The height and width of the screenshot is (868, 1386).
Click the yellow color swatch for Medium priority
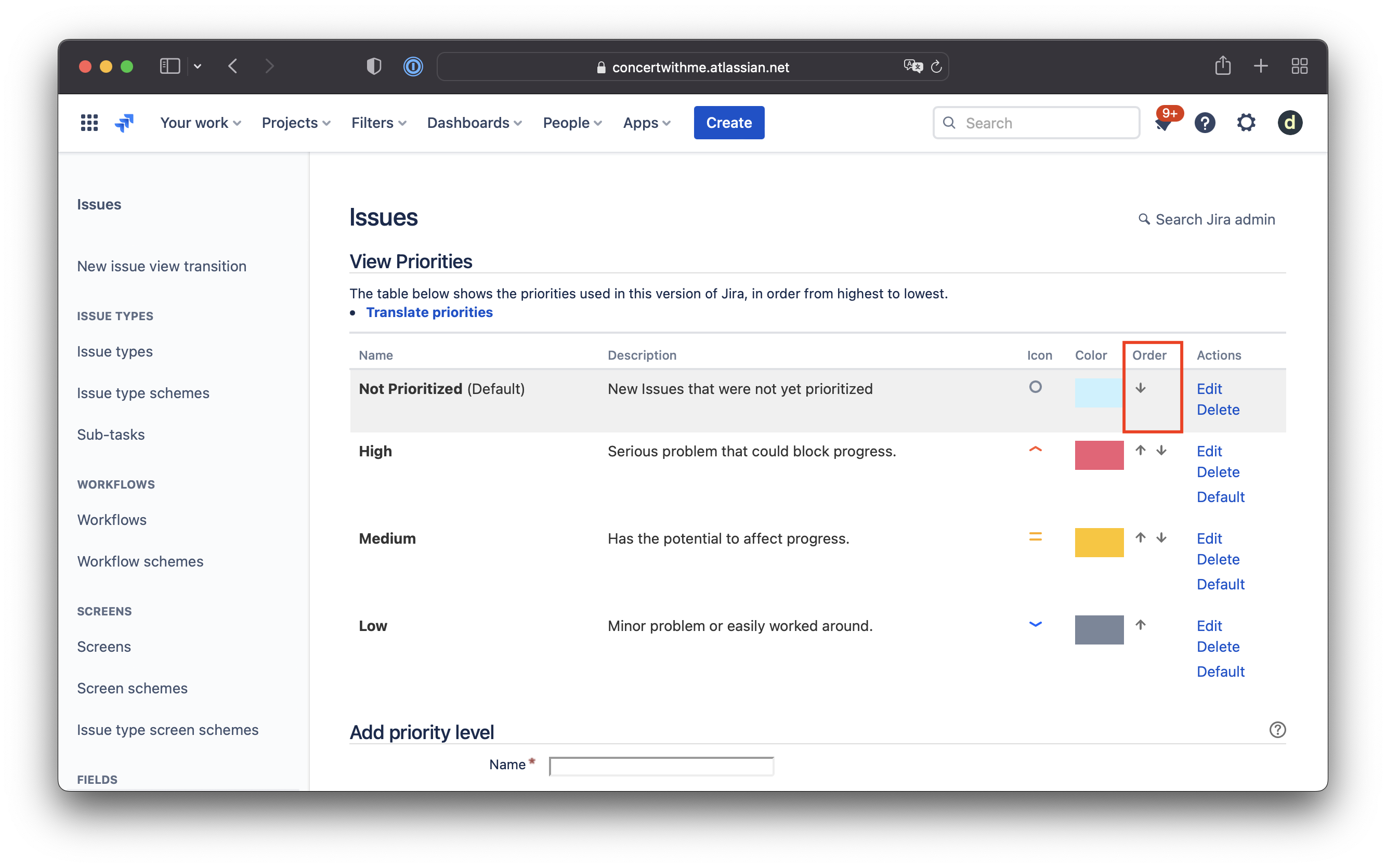pos(1100,542)
